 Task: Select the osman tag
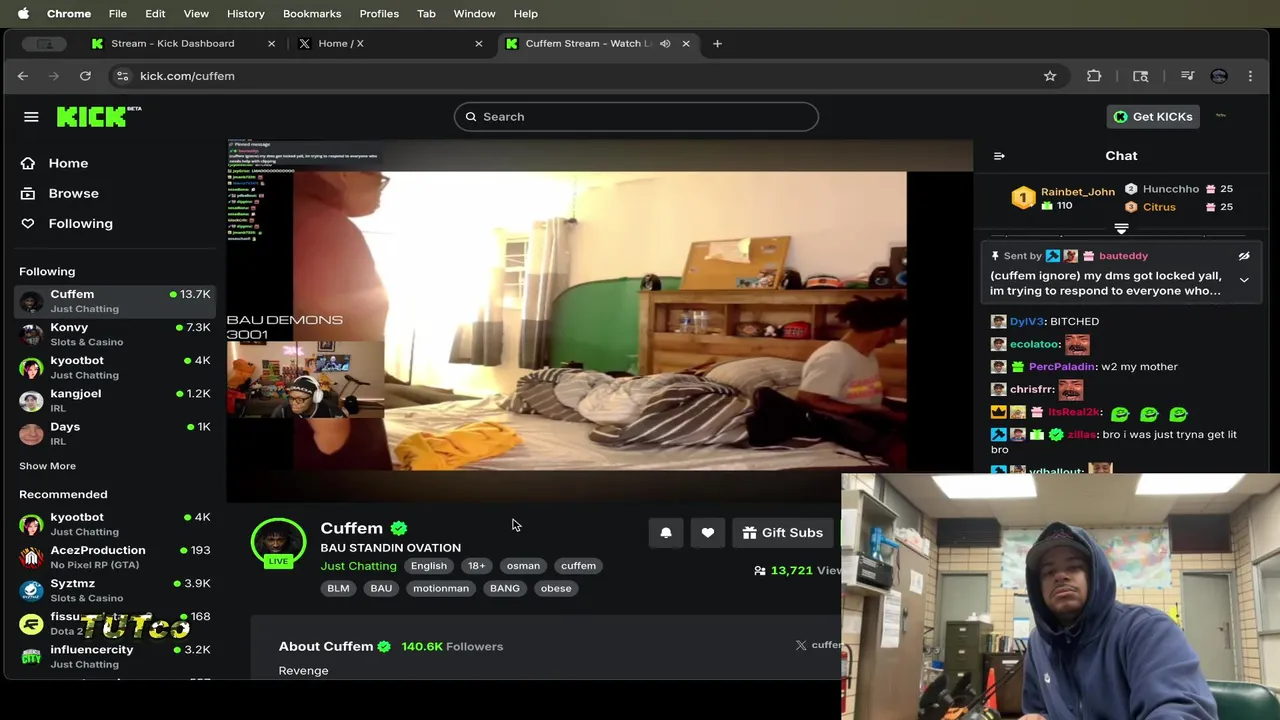523,566
